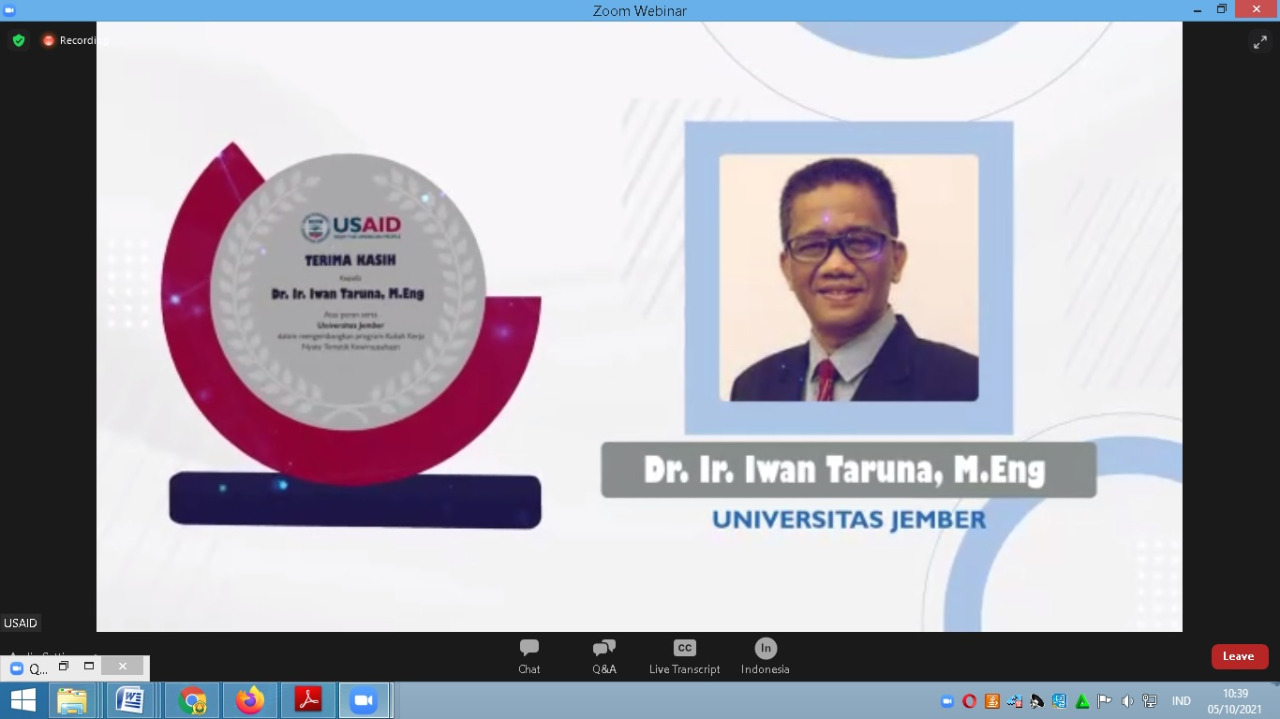
Task: Open the network status icon in the tray
Action: (1149, 701)
